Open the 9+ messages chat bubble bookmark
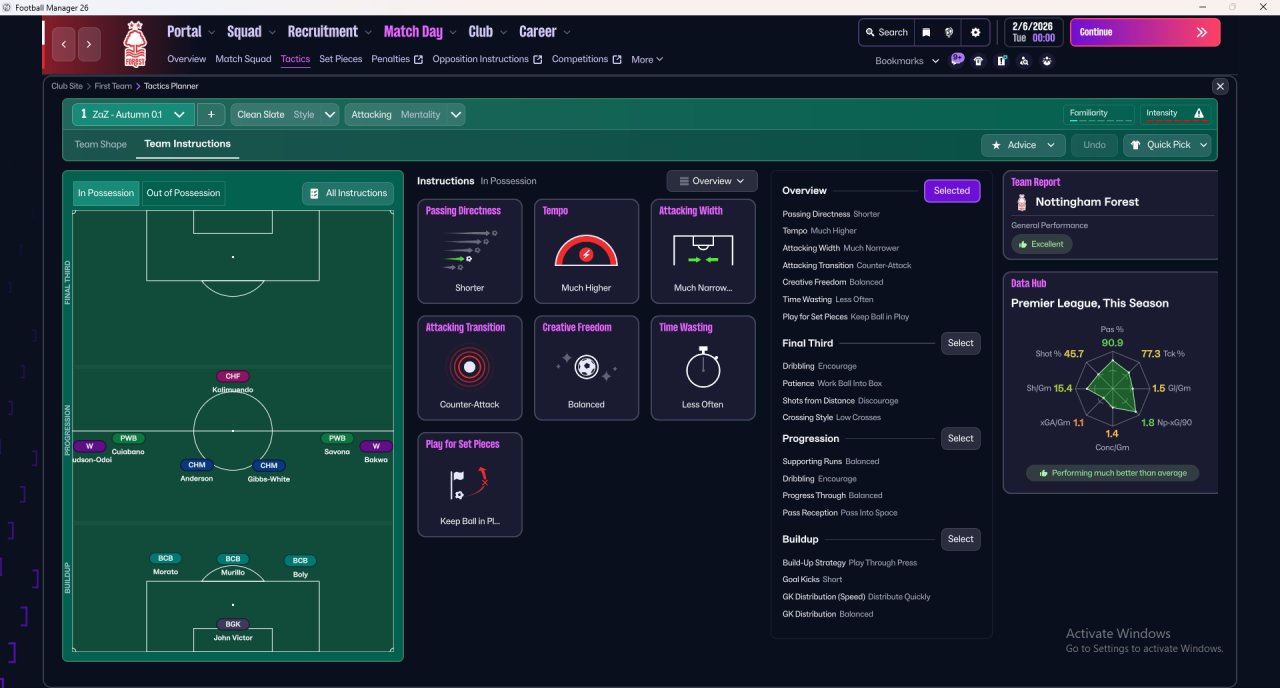 click(x=957, y=60)
